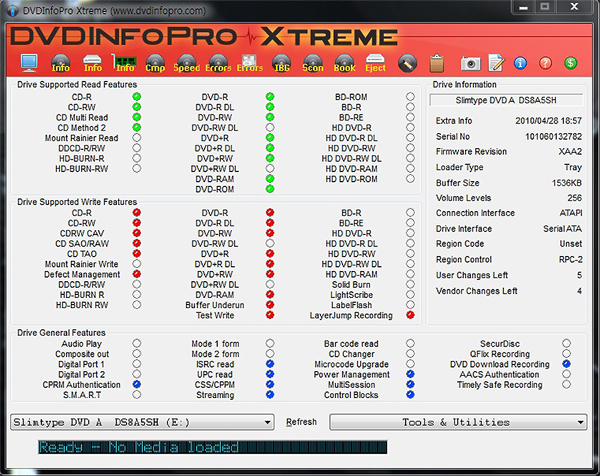
Task: Toggle LightScribe write feature indicator
Action: (410, 294)
